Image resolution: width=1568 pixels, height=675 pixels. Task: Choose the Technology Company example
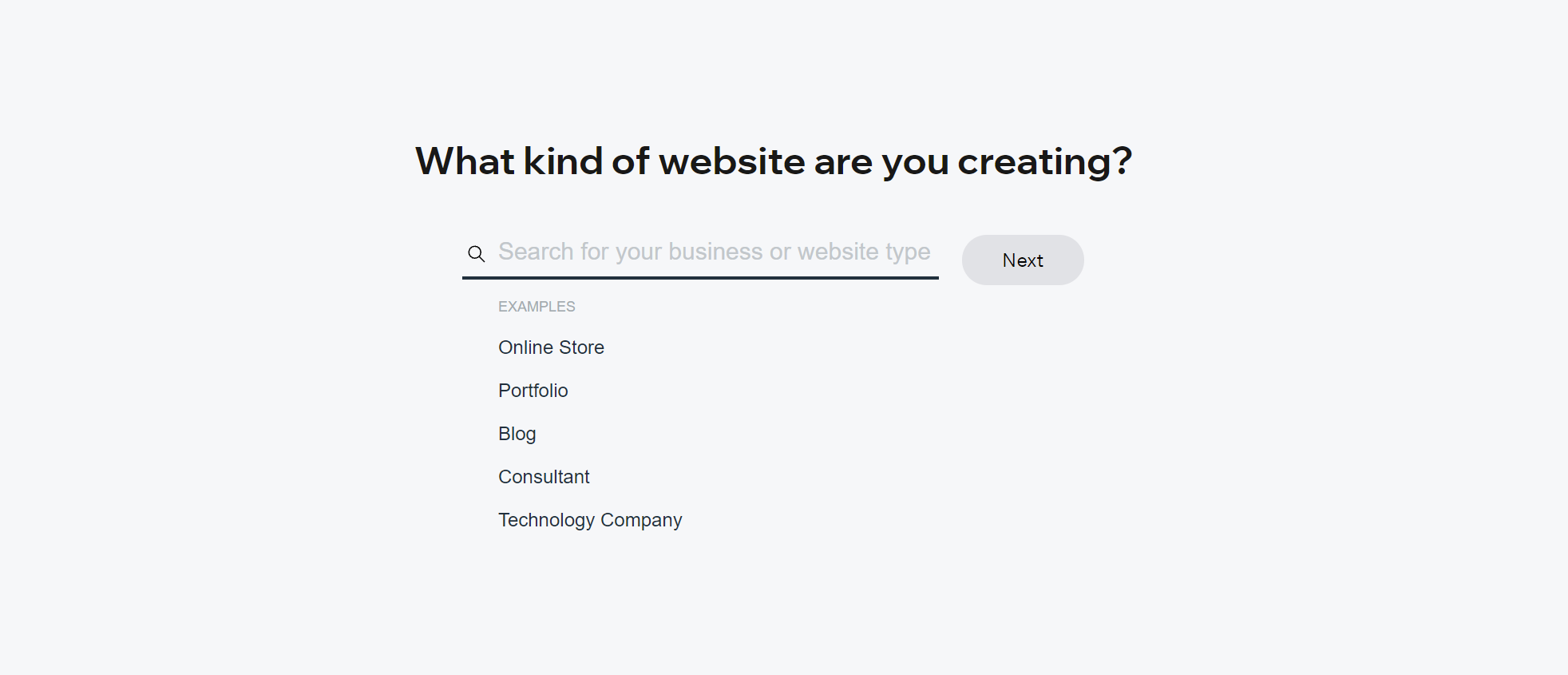pos(590,520)
